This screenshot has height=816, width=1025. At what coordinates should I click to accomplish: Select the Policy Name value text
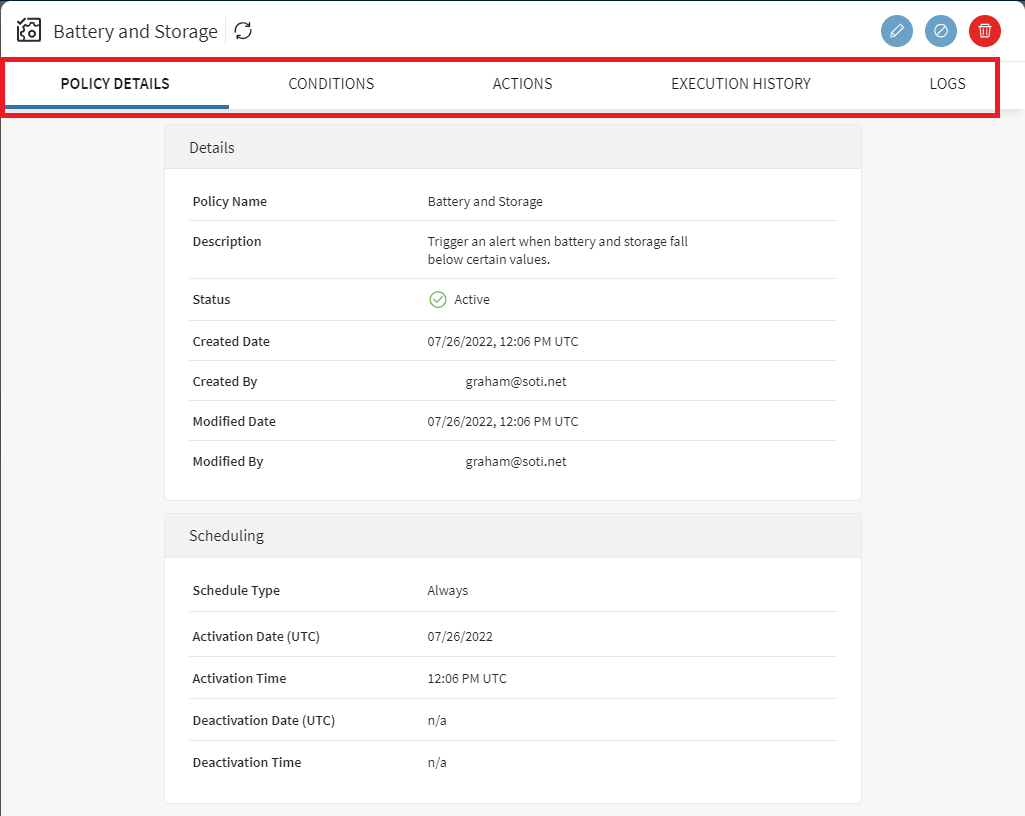coord(485,202)
